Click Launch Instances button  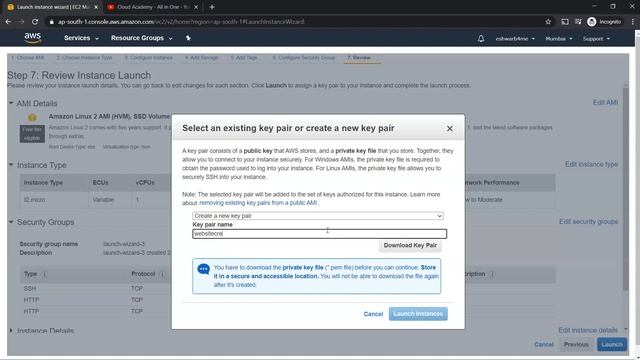418,313
